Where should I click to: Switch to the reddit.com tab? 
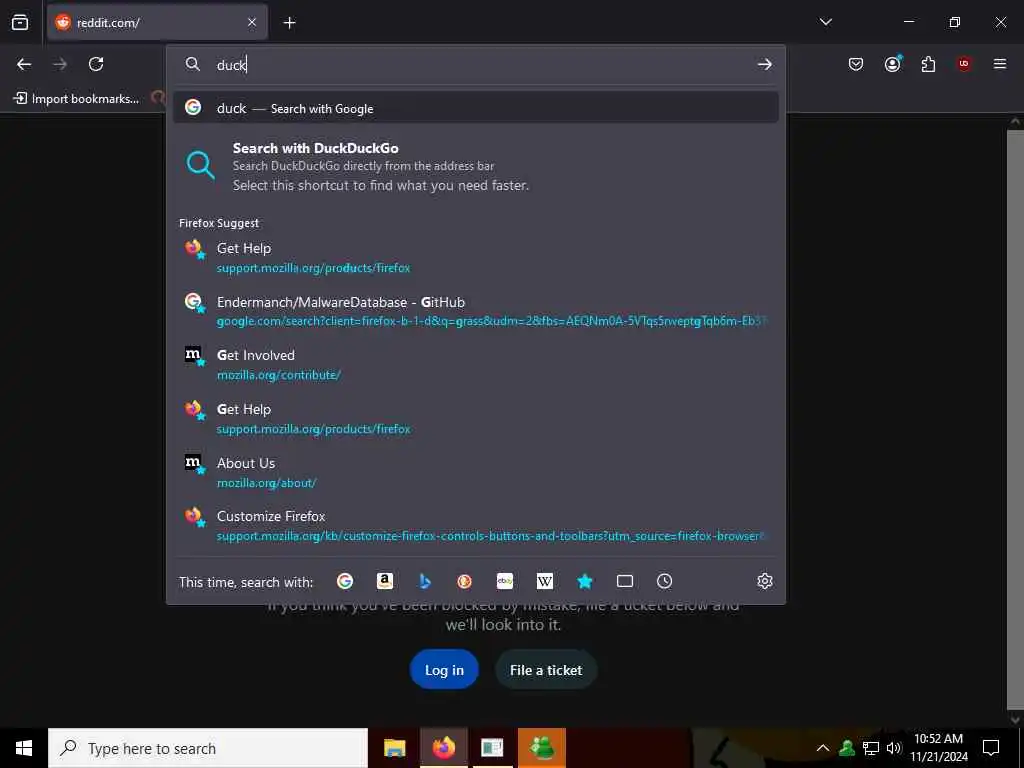click(157, 22)
